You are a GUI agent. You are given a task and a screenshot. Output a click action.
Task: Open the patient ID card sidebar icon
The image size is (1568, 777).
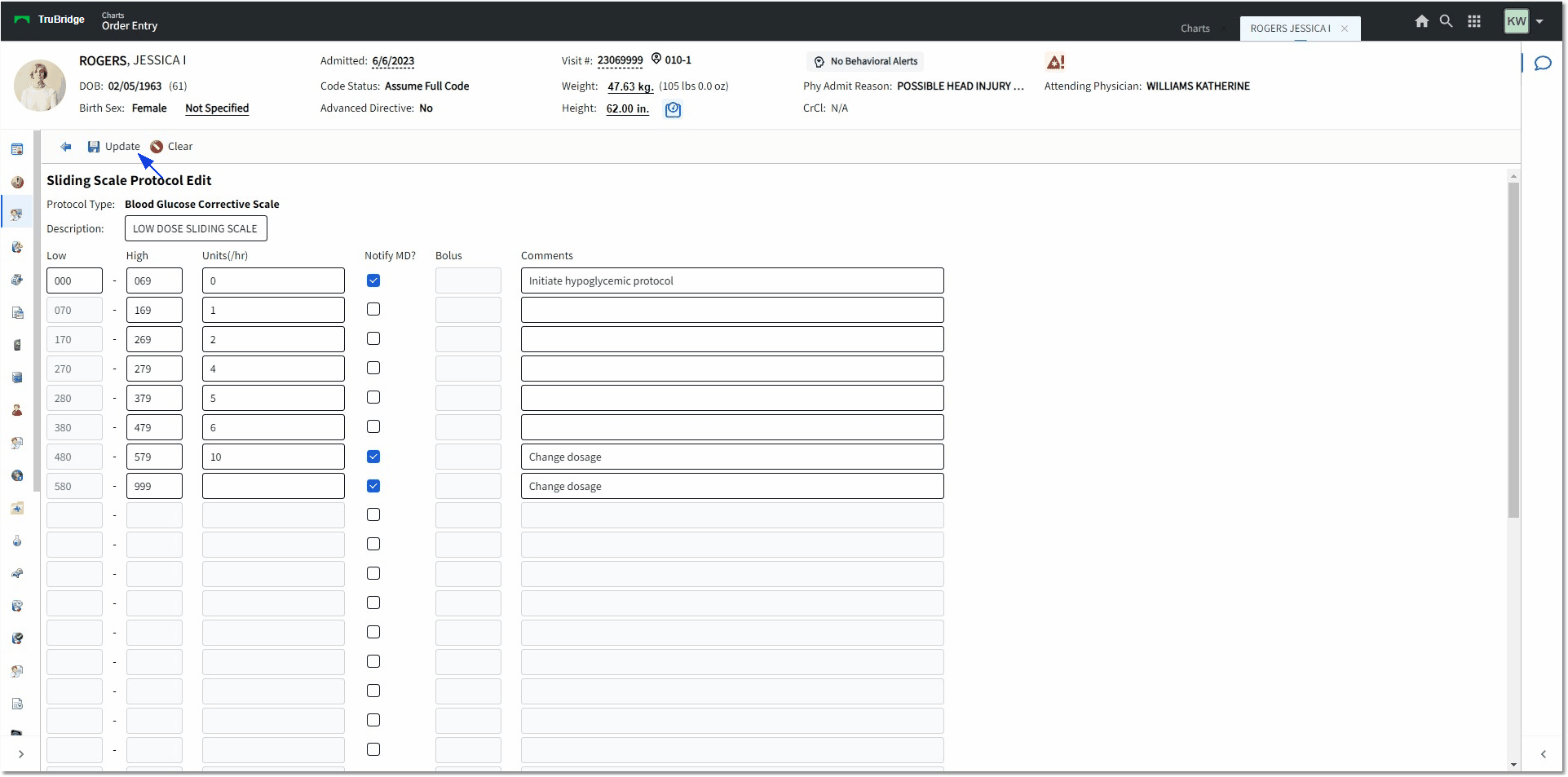17,149
